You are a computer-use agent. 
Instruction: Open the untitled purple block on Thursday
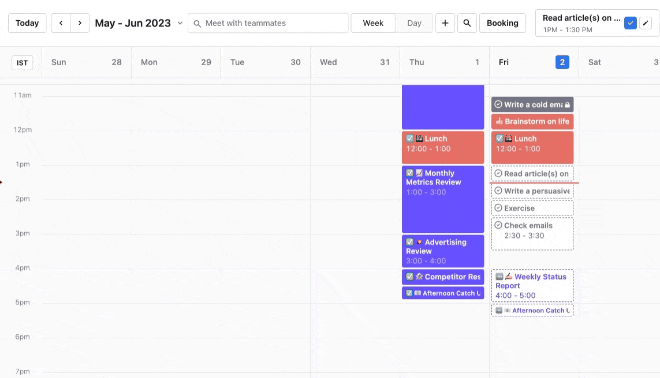(x=443, y=107)
